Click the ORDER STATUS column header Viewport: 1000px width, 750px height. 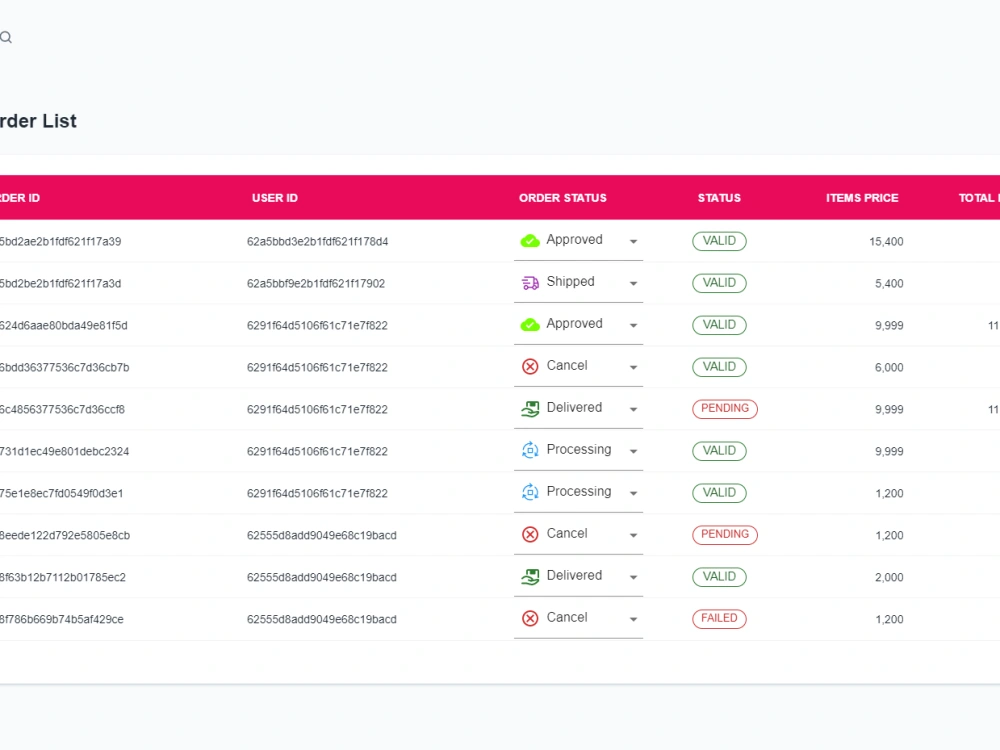(x=562, y=198)
